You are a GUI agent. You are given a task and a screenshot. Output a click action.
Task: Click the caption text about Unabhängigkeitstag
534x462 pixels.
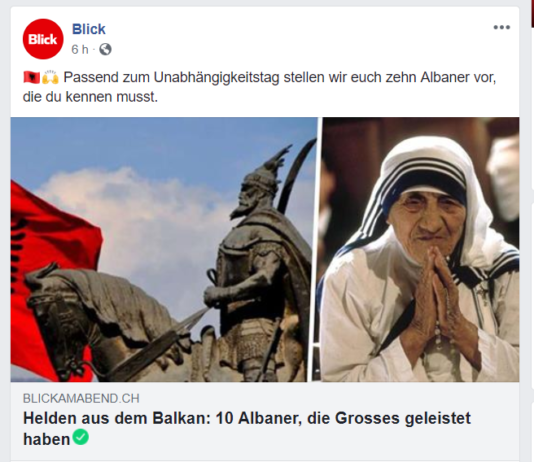pyautogui.click(x=260, y=87)
